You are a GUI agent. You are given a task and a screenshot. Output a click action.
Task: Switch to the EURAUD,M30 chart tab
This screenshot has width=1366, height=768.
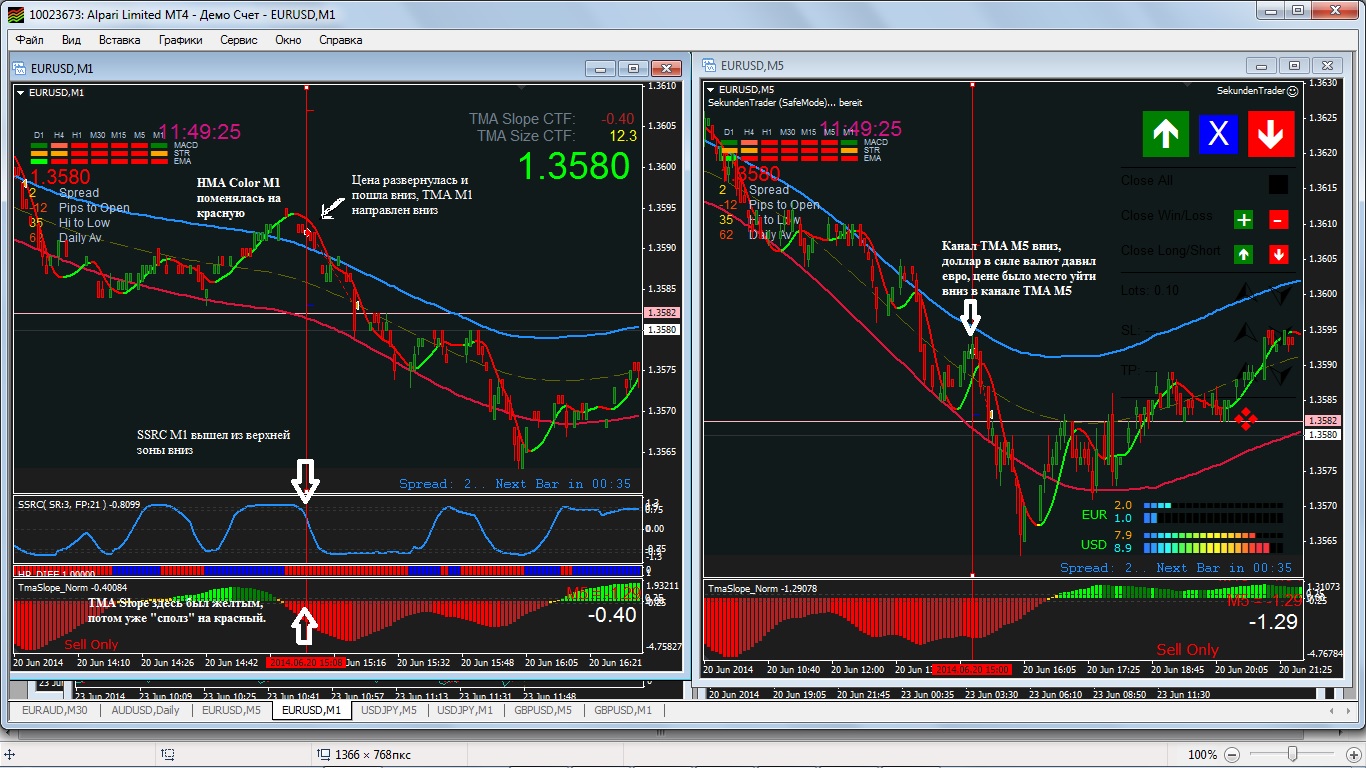(53, 710)
